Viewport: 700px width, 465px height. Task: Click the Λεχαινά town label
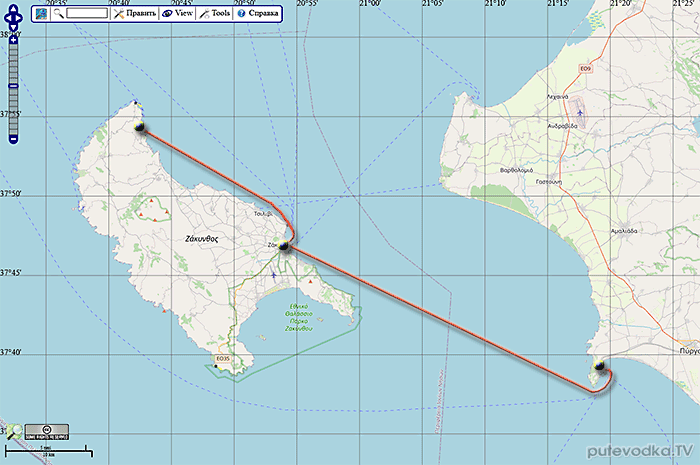click(x=558, y=96)
